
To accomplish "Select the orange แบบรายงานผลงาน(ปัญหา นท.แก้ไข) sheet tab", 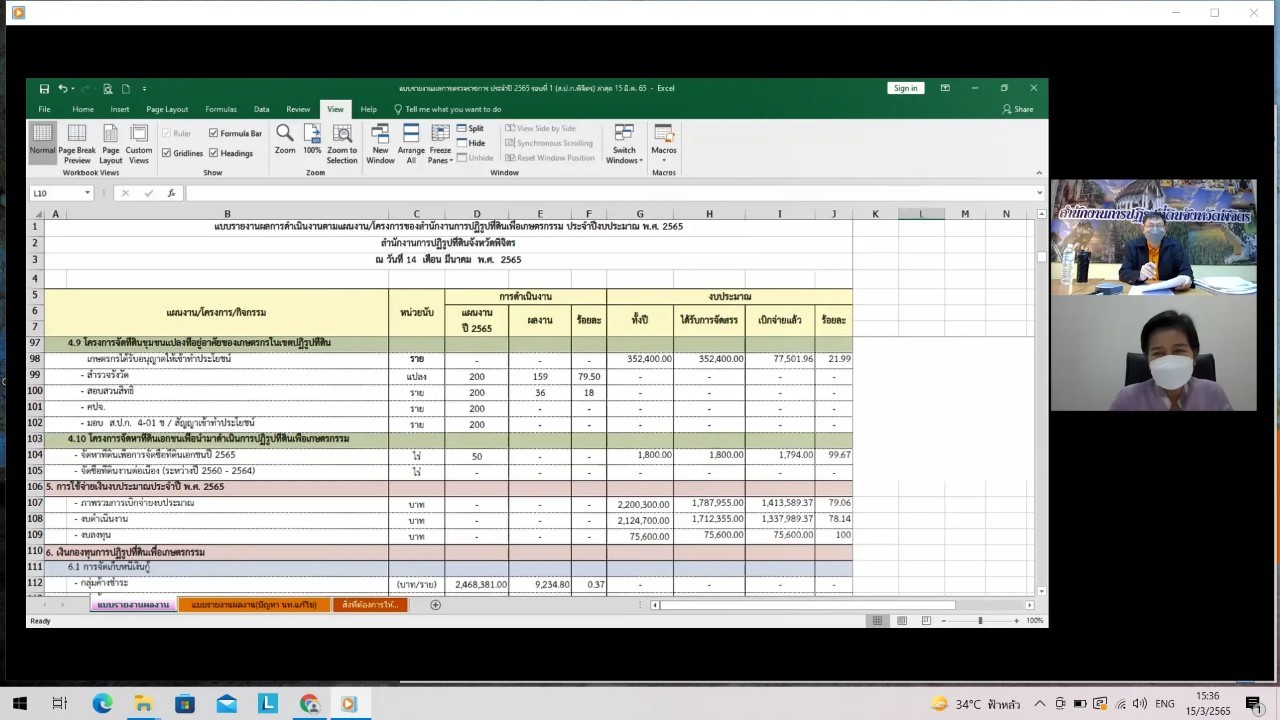I will (x=254, y=605).
